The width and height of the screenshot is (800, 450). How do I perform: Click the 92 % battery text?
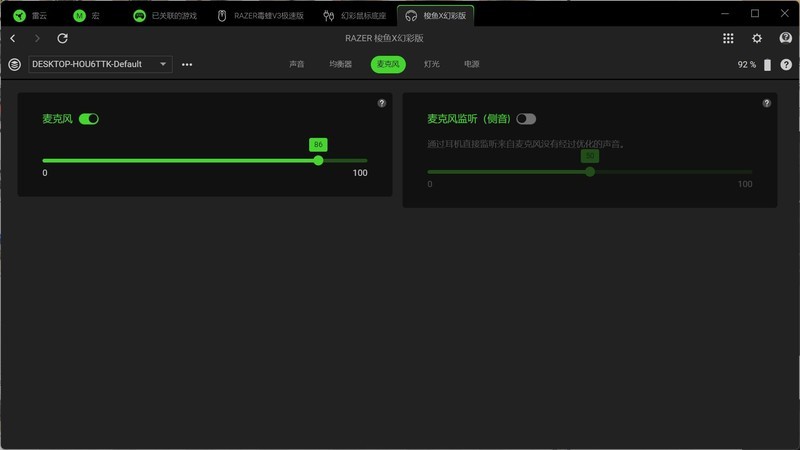747,65
